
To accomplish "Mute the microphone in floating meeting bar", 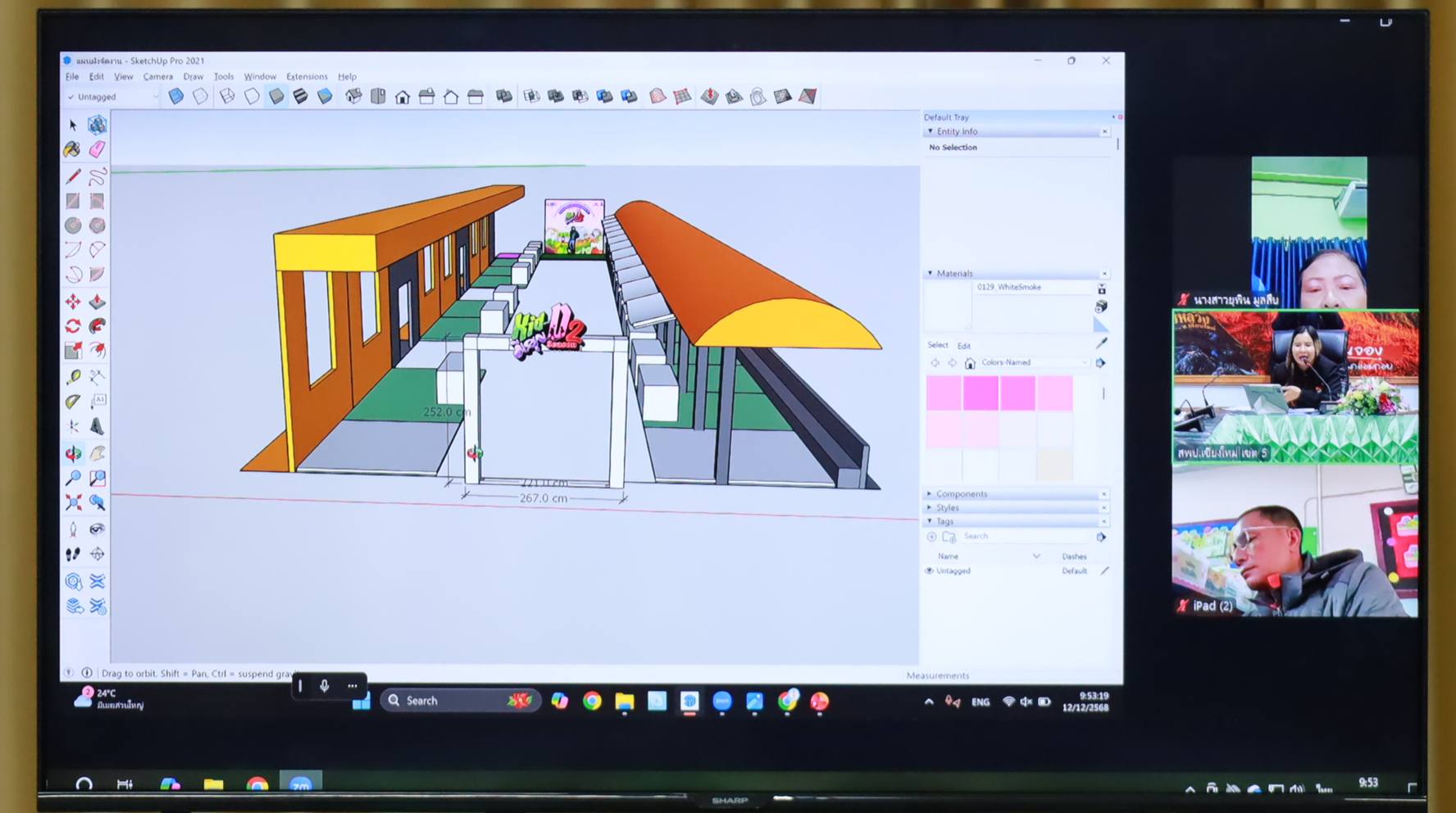I will click(325, 686).
